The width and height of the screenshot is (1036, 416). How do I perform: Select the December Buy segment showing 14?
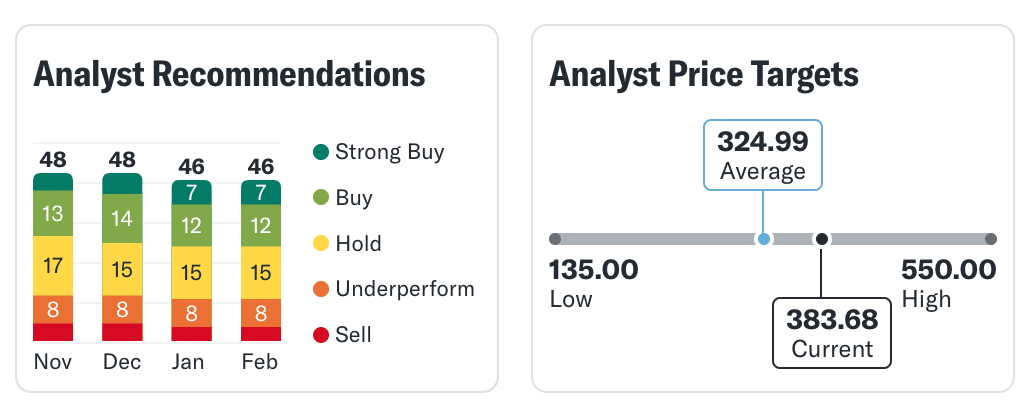[122, 220]
